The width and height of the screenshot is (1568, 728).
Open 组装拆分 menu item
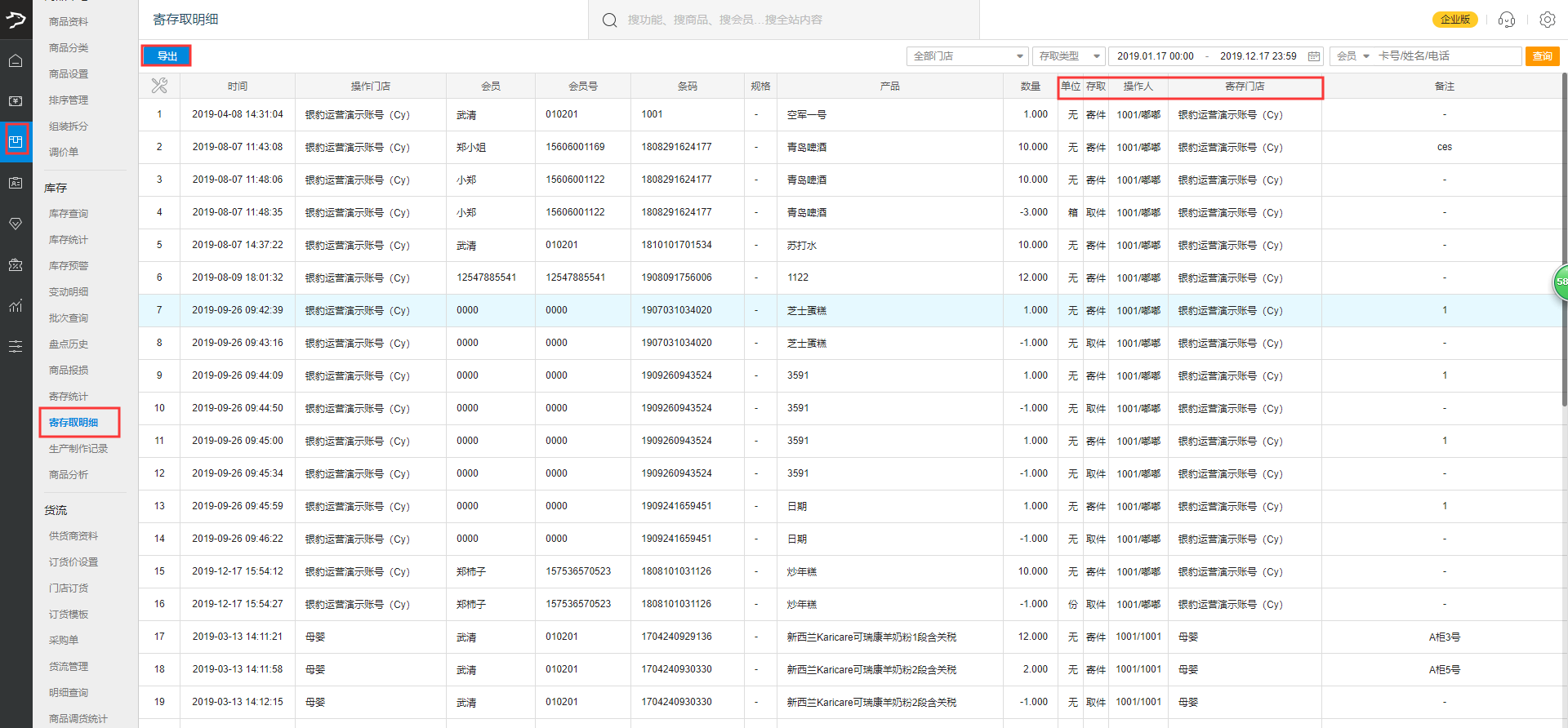(69, 127)
